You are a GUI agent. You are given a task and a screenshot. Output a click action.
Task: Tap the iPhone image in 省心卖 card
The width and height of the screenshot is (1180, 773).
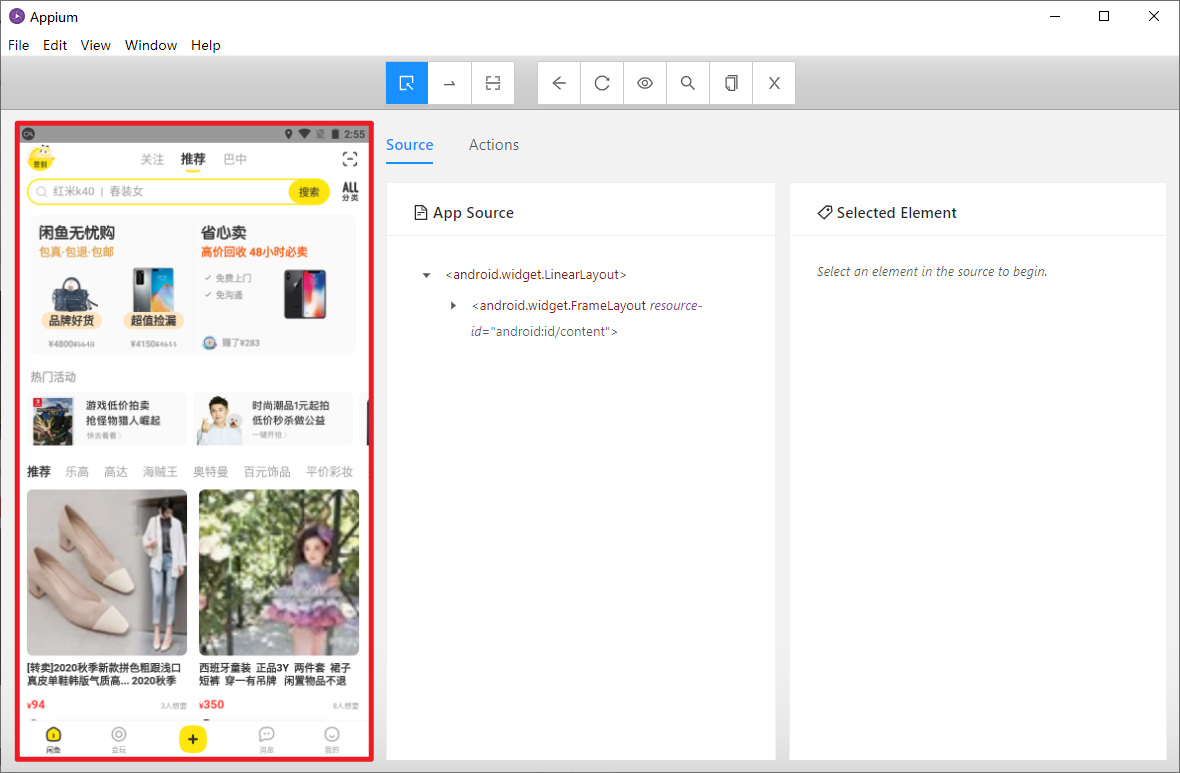(305, 294)
